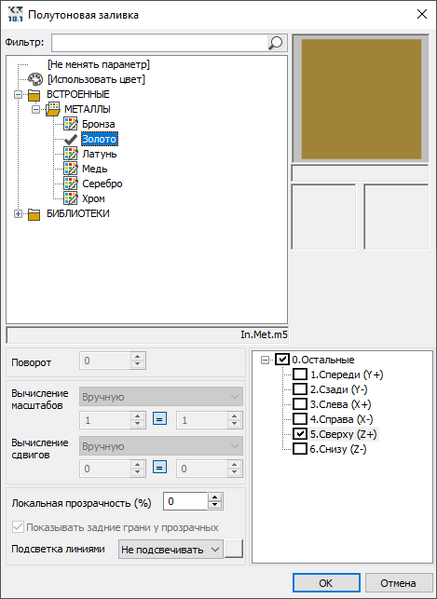Uncheck 5.Сверху (Z+) checkbox
The image size is (437, 599).
(x=300, y=434)
